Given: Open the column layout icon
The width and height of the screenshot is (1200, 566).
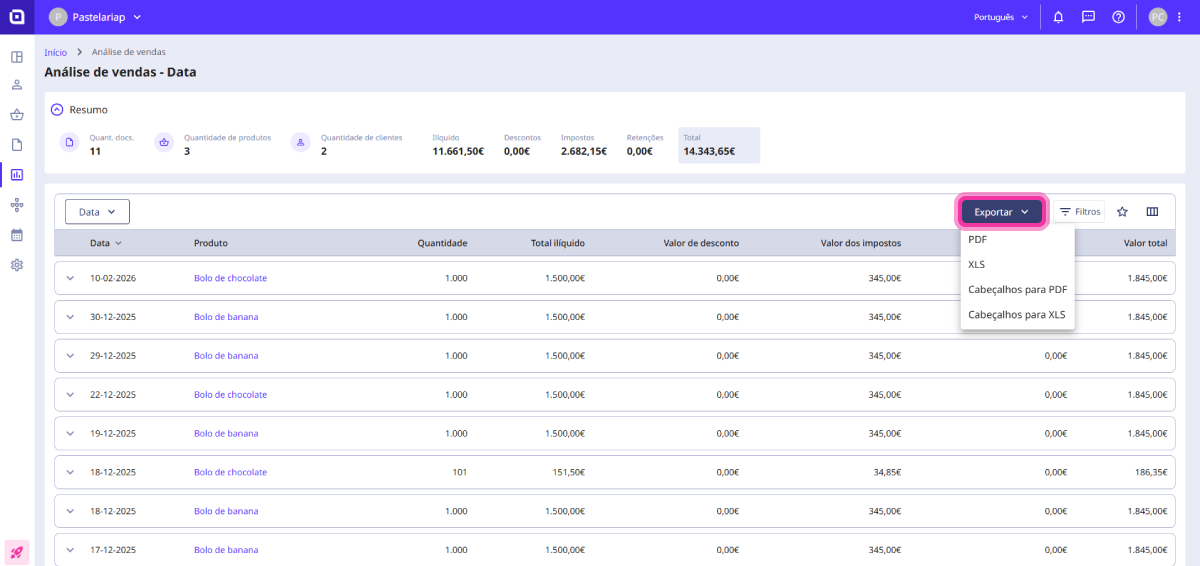Looking at the screenshot, I should 1152,212.
